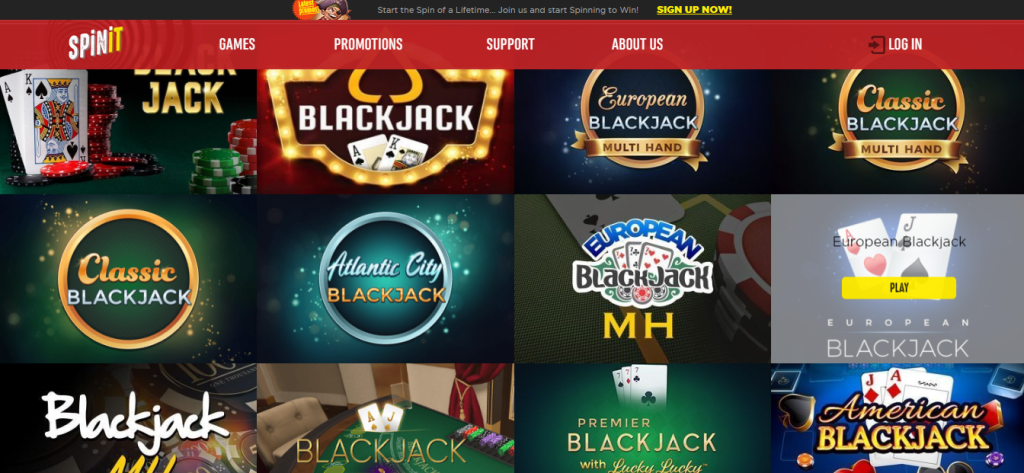Image resolution: width=1024 pixels, height=473 pixels.
Task: Select the marquee-lights Blackjack game tile
Action: [385, 131]
